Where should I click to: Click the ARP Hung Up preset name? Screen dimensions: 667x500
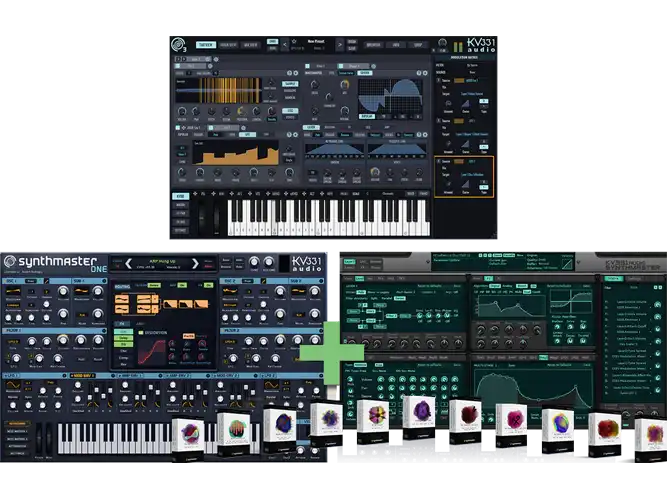tap(162, 261)
